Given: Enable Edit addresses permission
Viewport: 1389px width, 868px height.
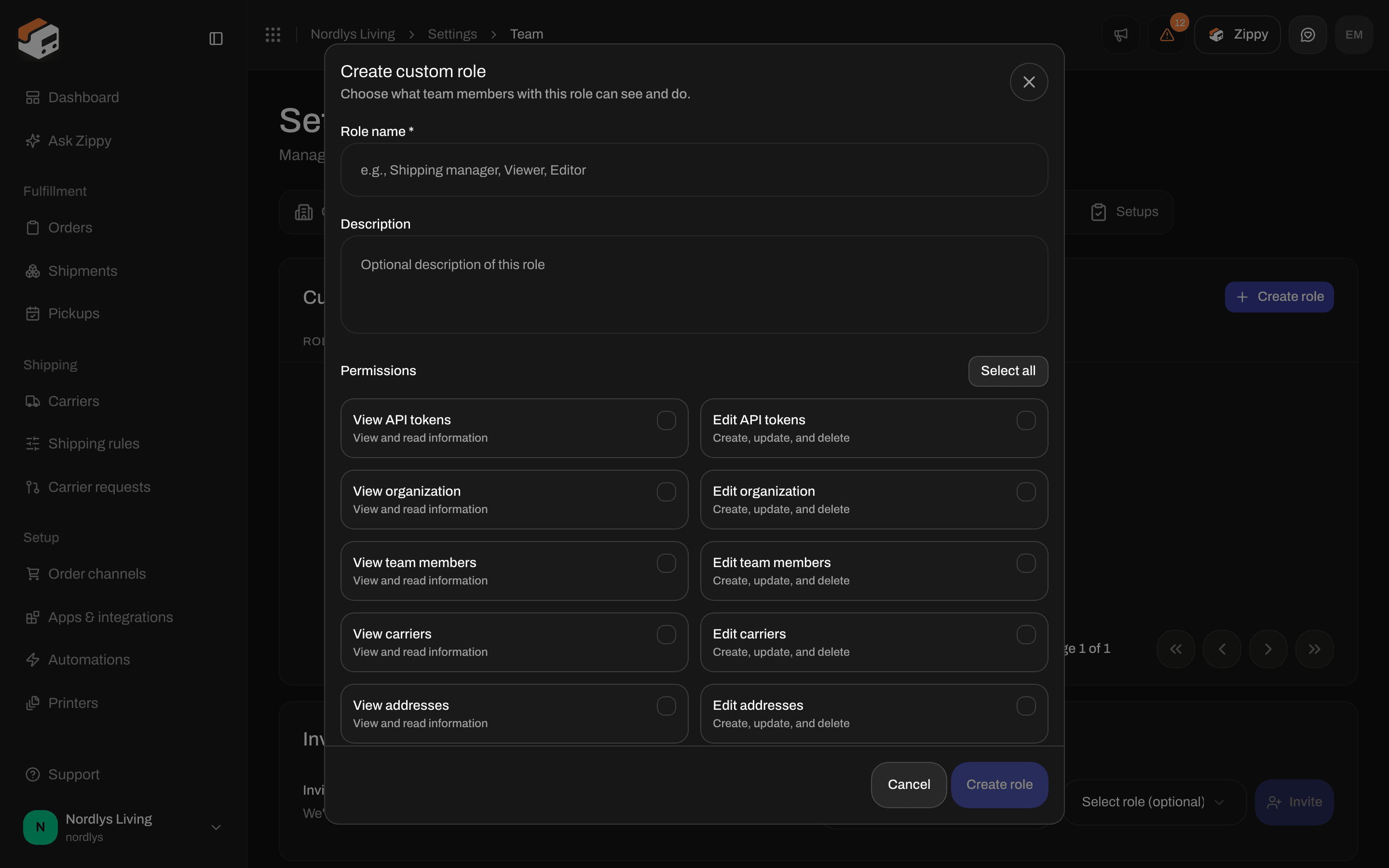Looking at the screenshot, I should (x=1026, y=706).
